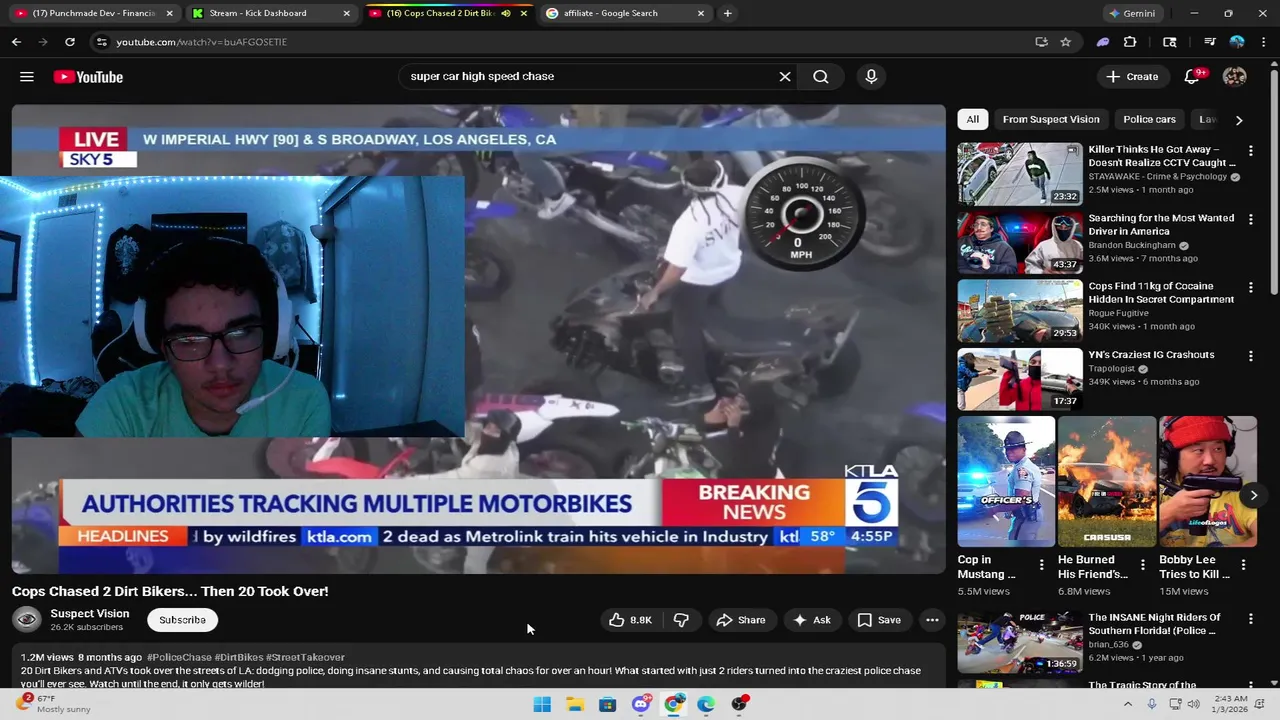Play 'Cops Find 11kg of Cocaine' thumbnail
Viewport: 1280px width, 720px height.
pyautogui.click(x=1020, y=311)
